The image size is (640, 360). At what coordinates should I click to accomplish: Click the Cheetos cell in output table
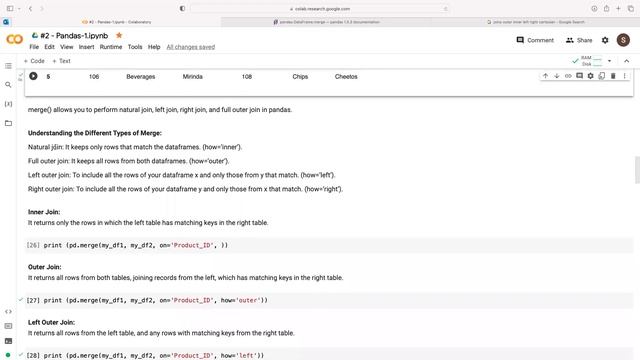346,76
